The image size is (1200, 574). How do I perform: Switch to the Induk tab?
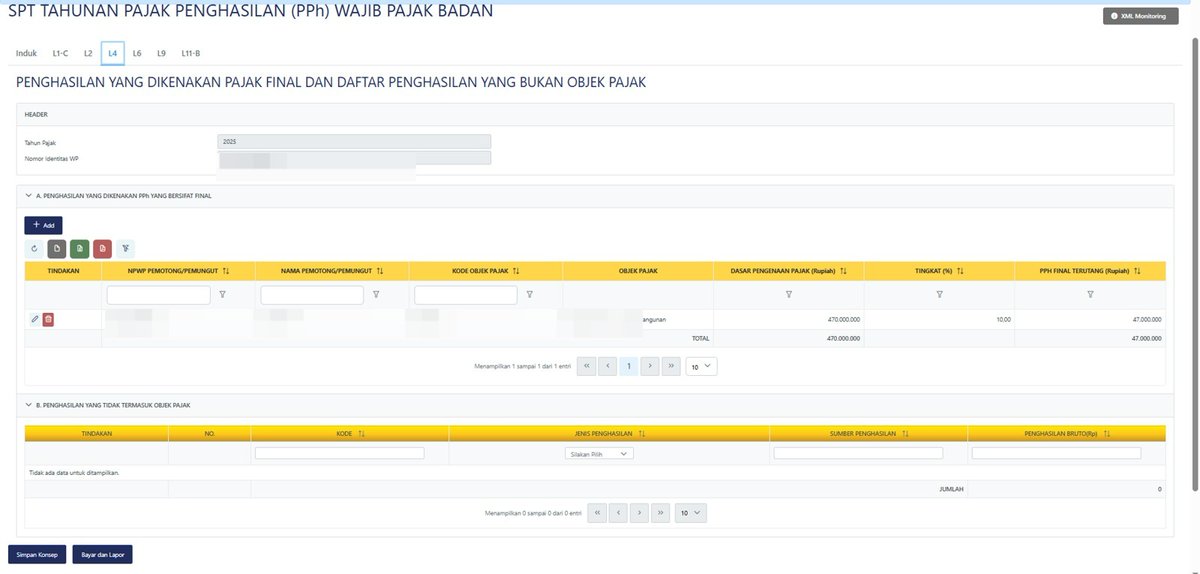[x=27, y=53]
